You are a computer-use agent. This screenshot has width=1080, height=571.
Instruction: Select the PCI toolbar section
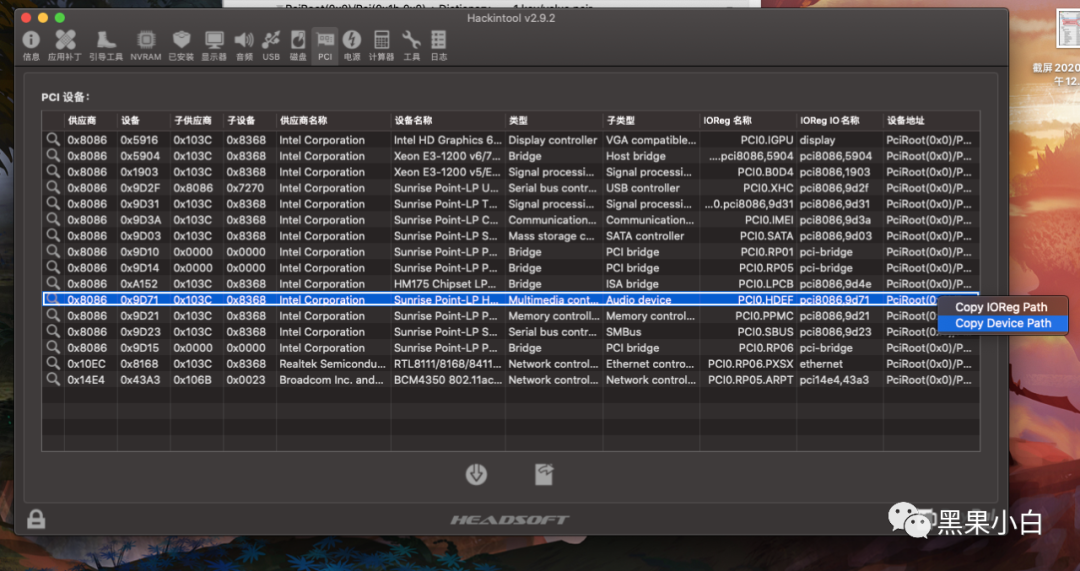tap(324, 46)
